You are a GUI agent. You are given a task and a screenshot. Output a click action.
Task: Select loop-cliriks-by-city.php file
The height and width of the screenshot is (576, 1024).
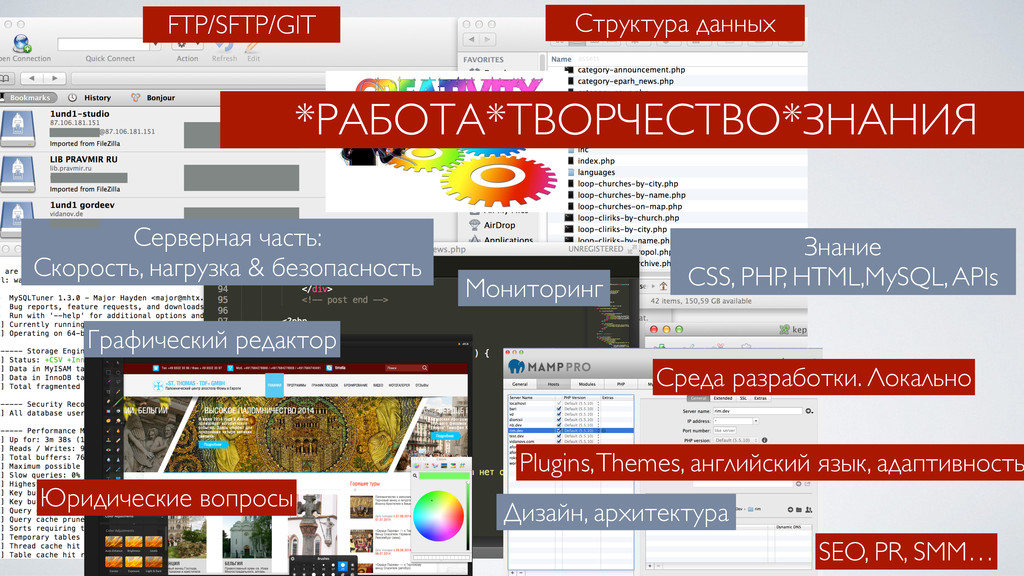[622, 229]
